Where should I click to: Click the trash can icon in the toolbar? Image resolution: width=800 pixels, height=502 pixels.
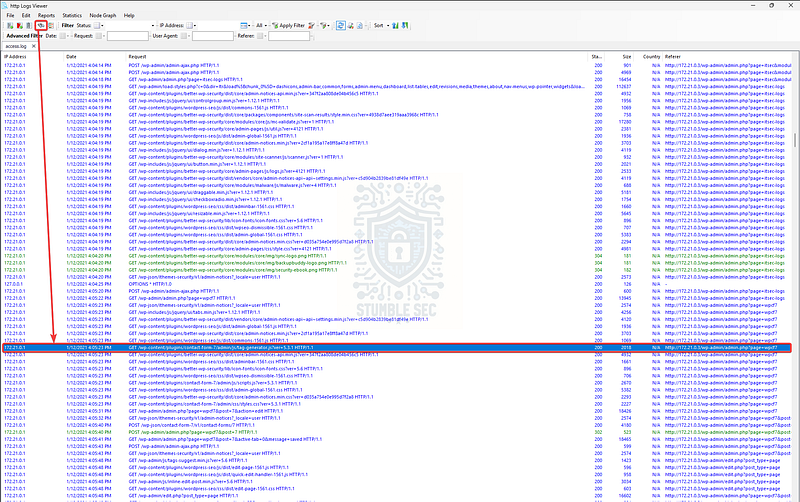[x=29, y=26]
